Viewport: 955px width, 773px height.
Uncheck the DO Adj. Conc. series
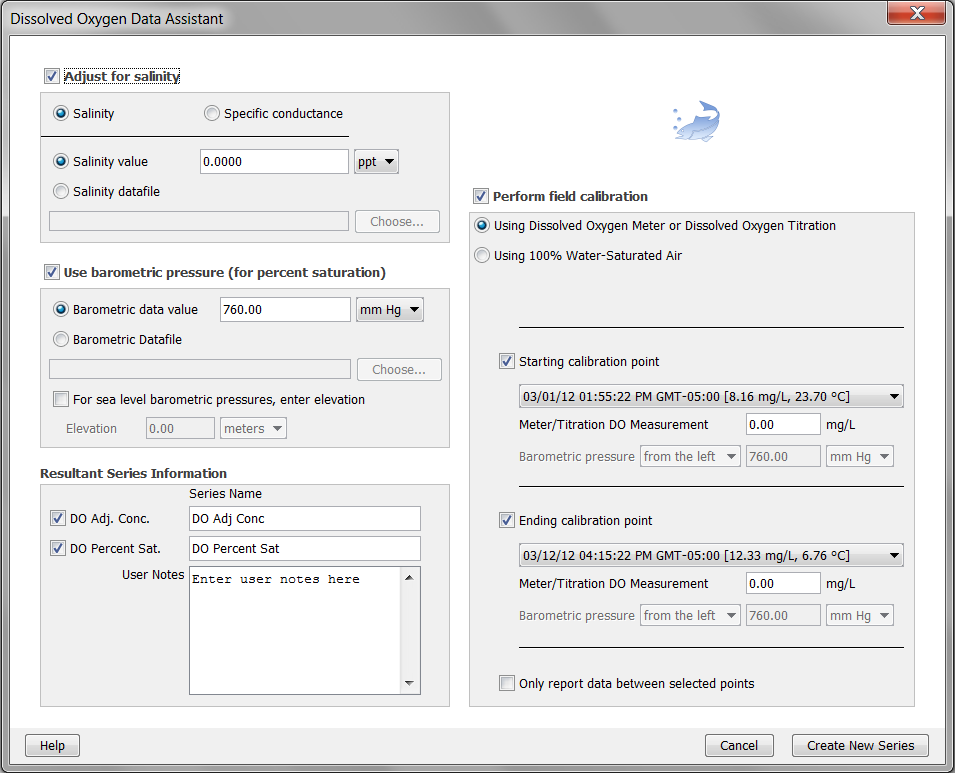tap(58, 518)
